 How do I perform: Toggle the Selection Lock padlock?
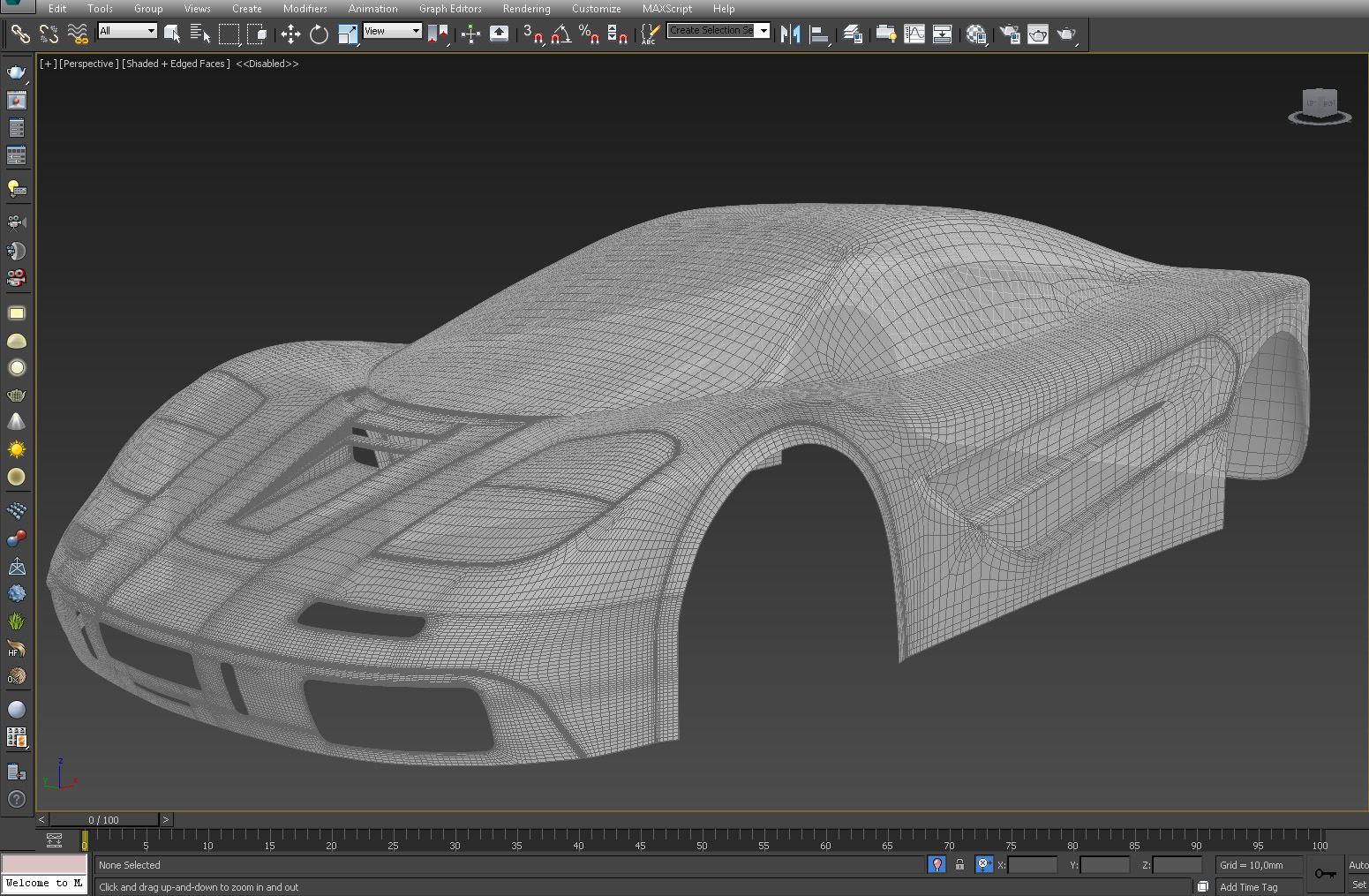point(959,865)
